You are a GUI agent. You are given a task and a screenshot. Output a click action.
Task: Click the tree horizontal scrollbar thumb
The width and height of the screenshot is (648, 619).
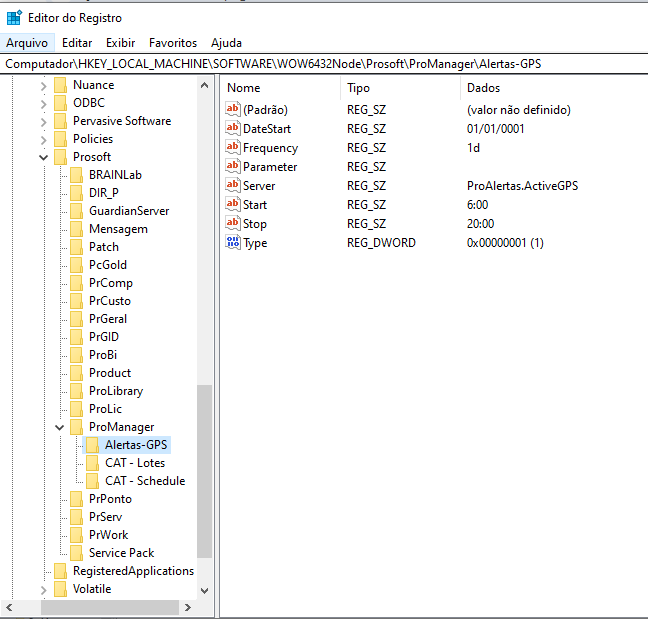[110, 607]
